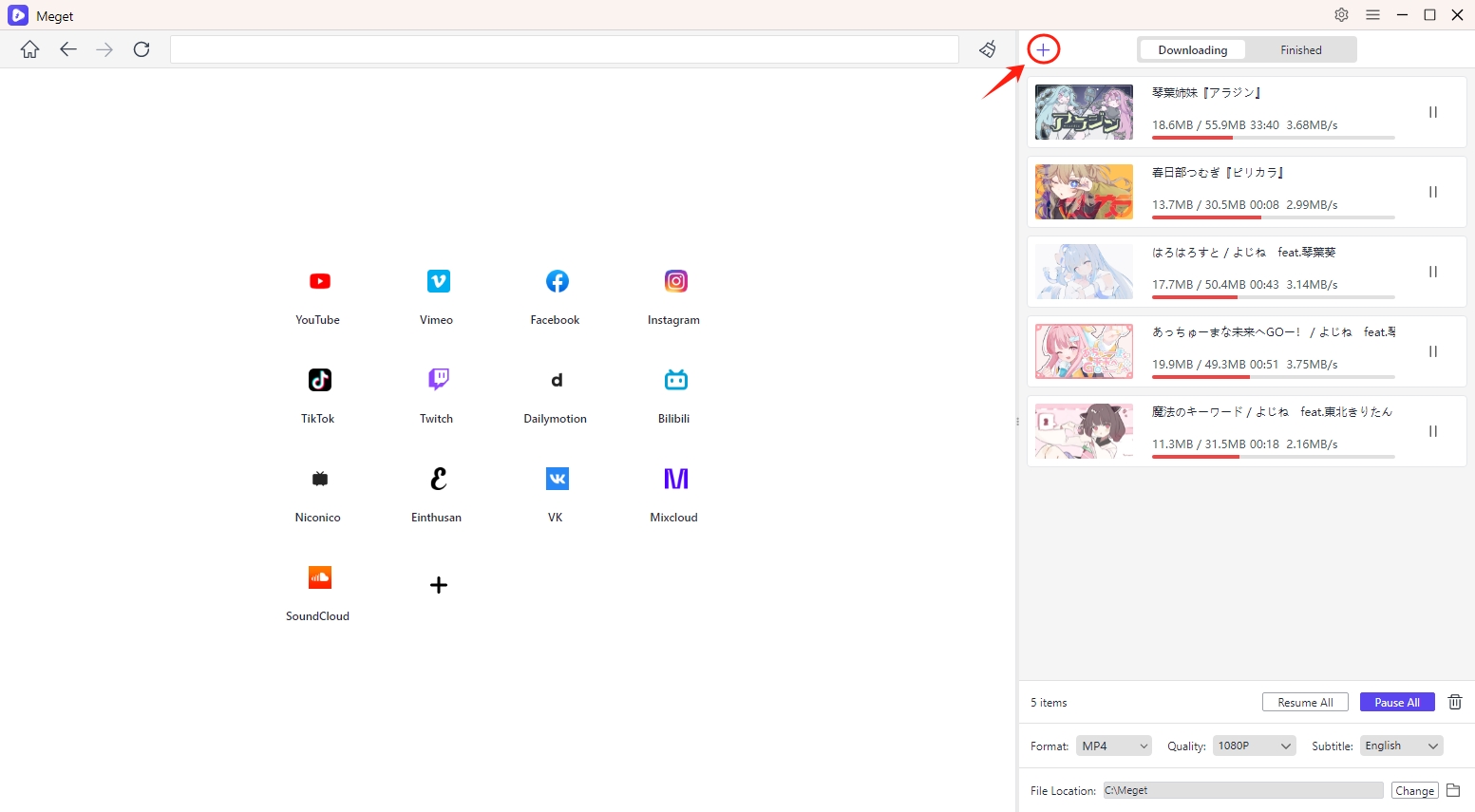Click Change file location button
The width and height of the screenshot is (1475, 812).
coord(1415,790)
